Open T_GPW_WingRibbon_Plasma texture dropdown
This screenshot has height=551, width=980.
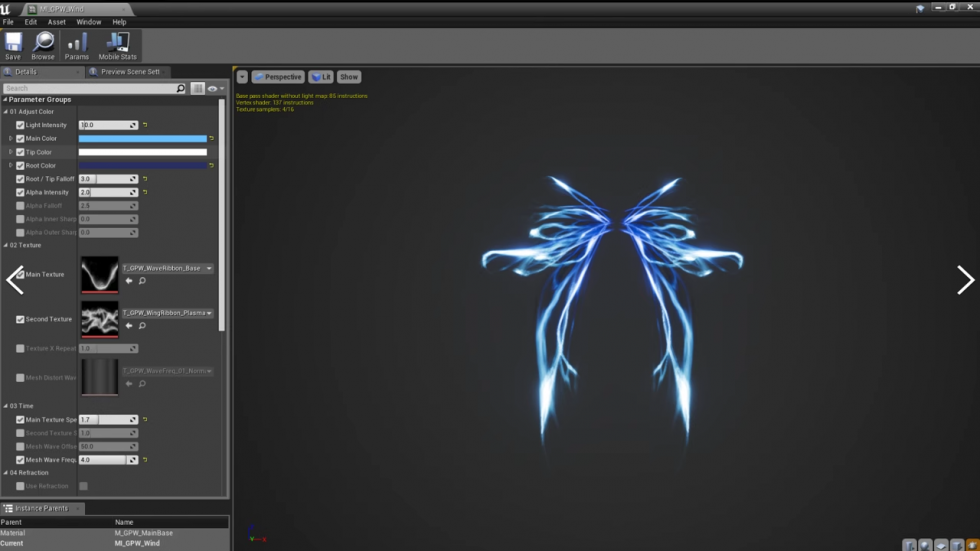[168, 313]
